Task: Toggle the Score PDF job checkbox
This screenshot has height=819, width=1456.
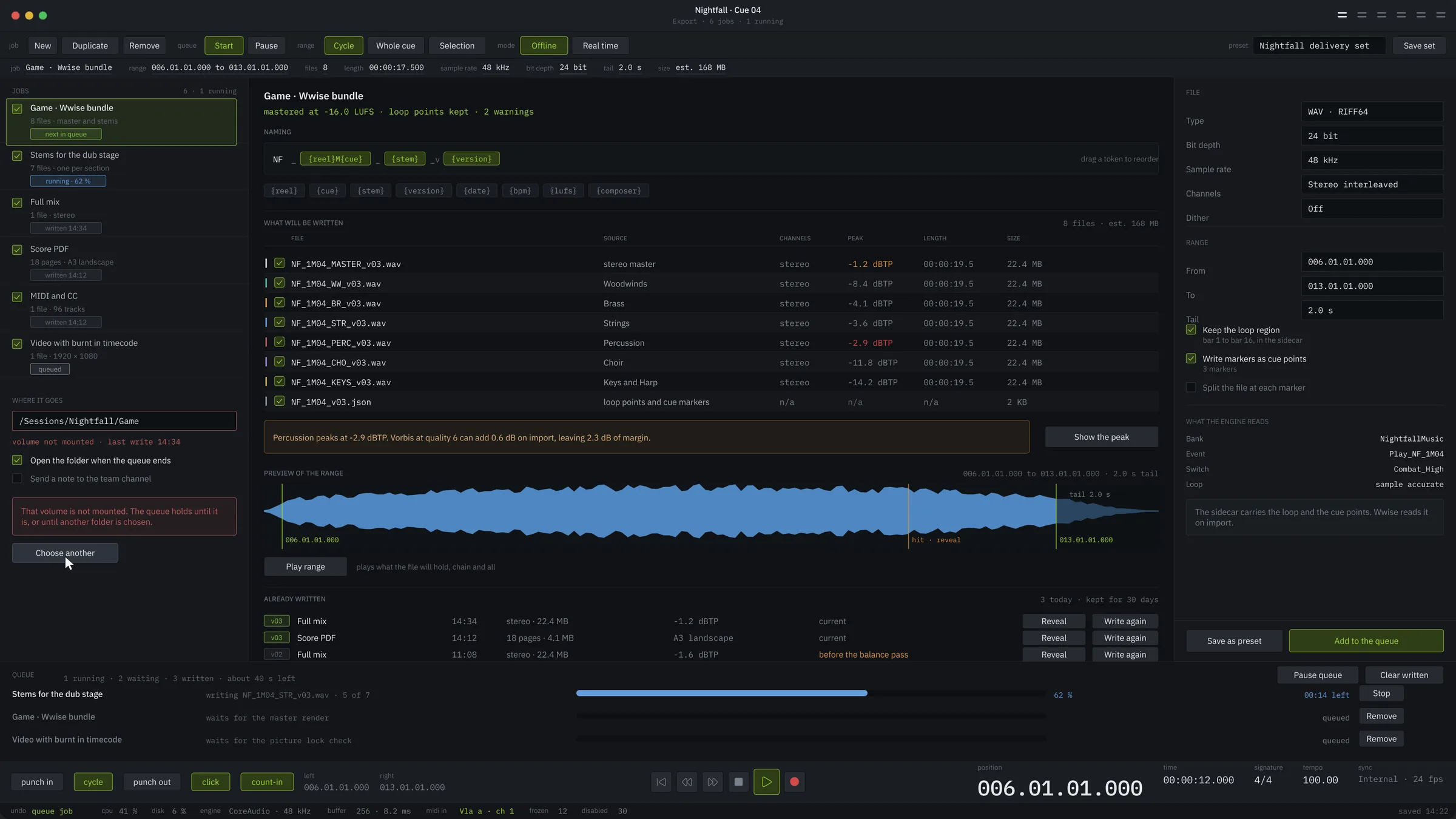Action: pyautogui.click(x=17, y=250)
